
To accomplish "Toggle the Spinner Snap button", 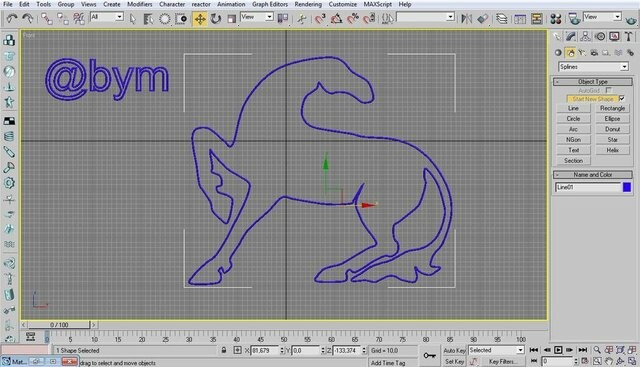I will (x=369, y=18).
